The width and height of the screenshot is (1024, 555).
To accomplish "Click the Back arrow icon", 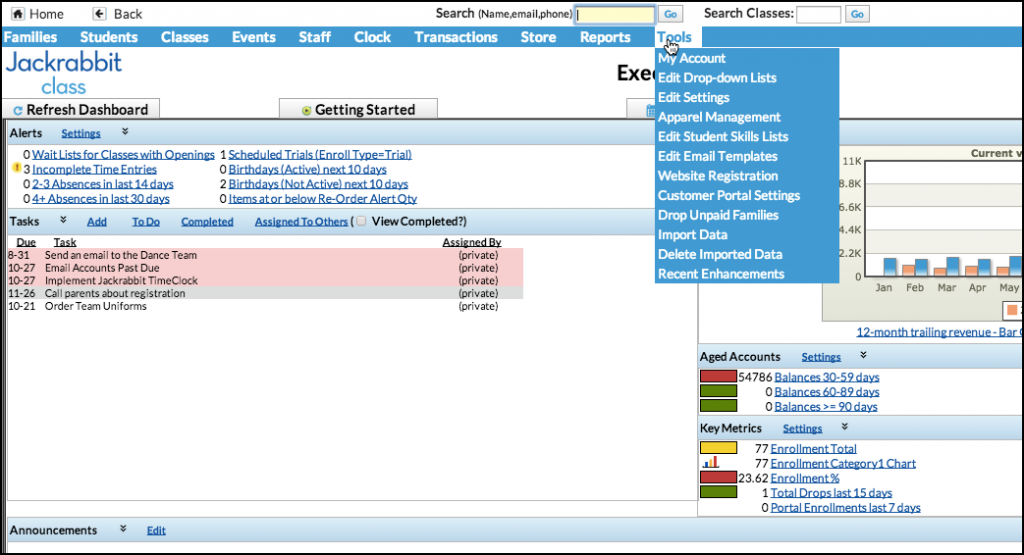I will click(99, 14).
